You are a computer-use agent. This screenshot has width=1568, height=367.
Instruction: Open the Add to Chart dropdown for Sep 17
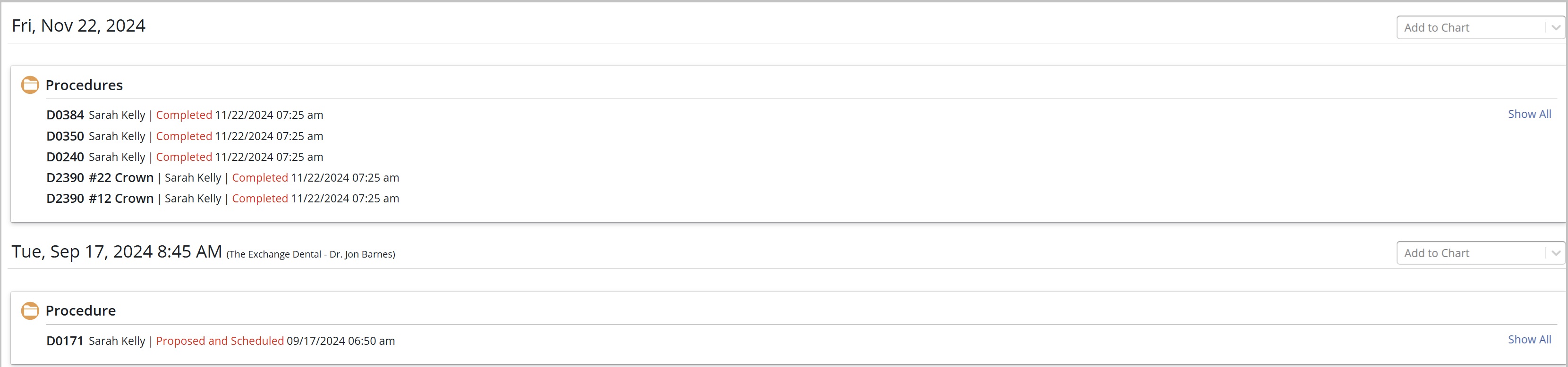click(1480, 253)
